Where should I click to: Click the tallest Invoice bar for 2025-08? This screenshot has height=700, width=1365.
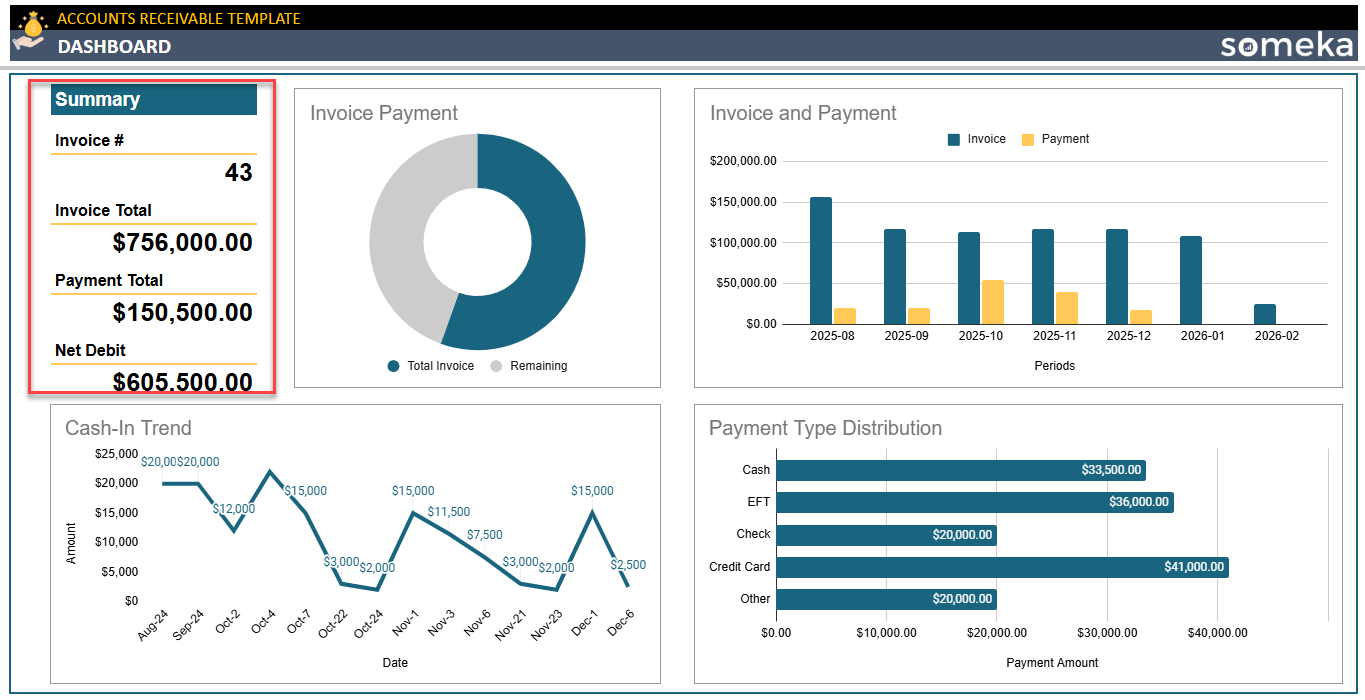coord(822,260)
